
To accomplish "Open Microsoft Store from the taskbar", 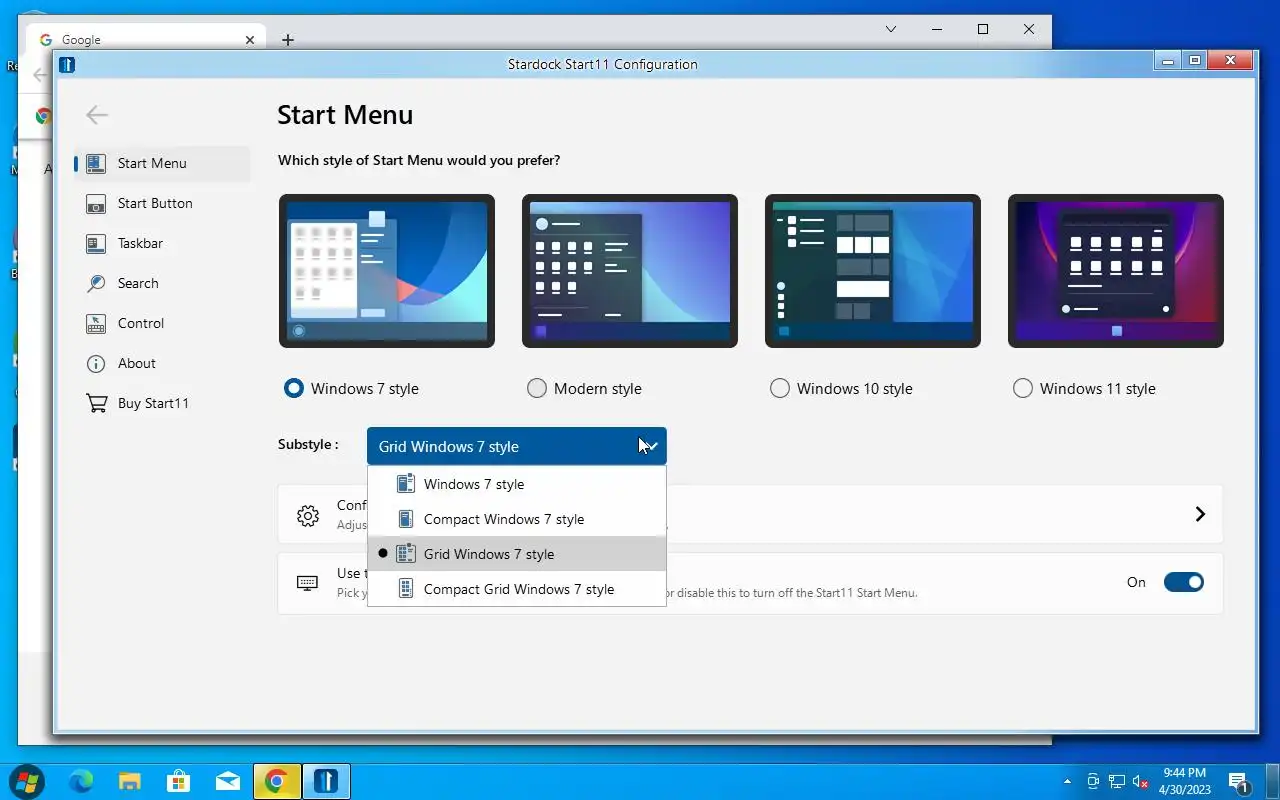I will coord(179,781).
